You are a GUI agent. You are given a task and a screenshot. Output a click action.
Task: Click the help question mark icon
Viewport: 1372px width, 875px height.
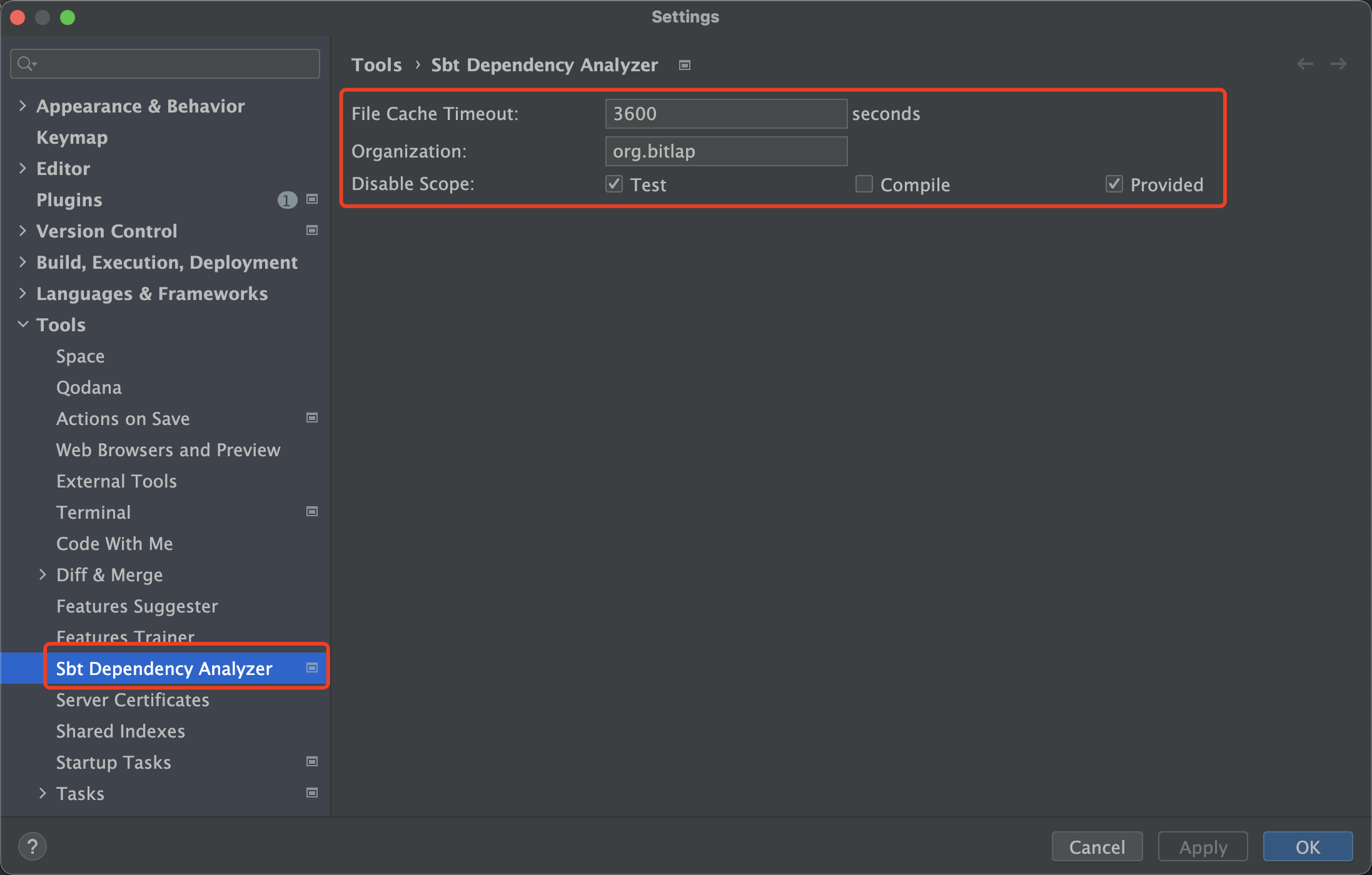[x=33, y=847]
